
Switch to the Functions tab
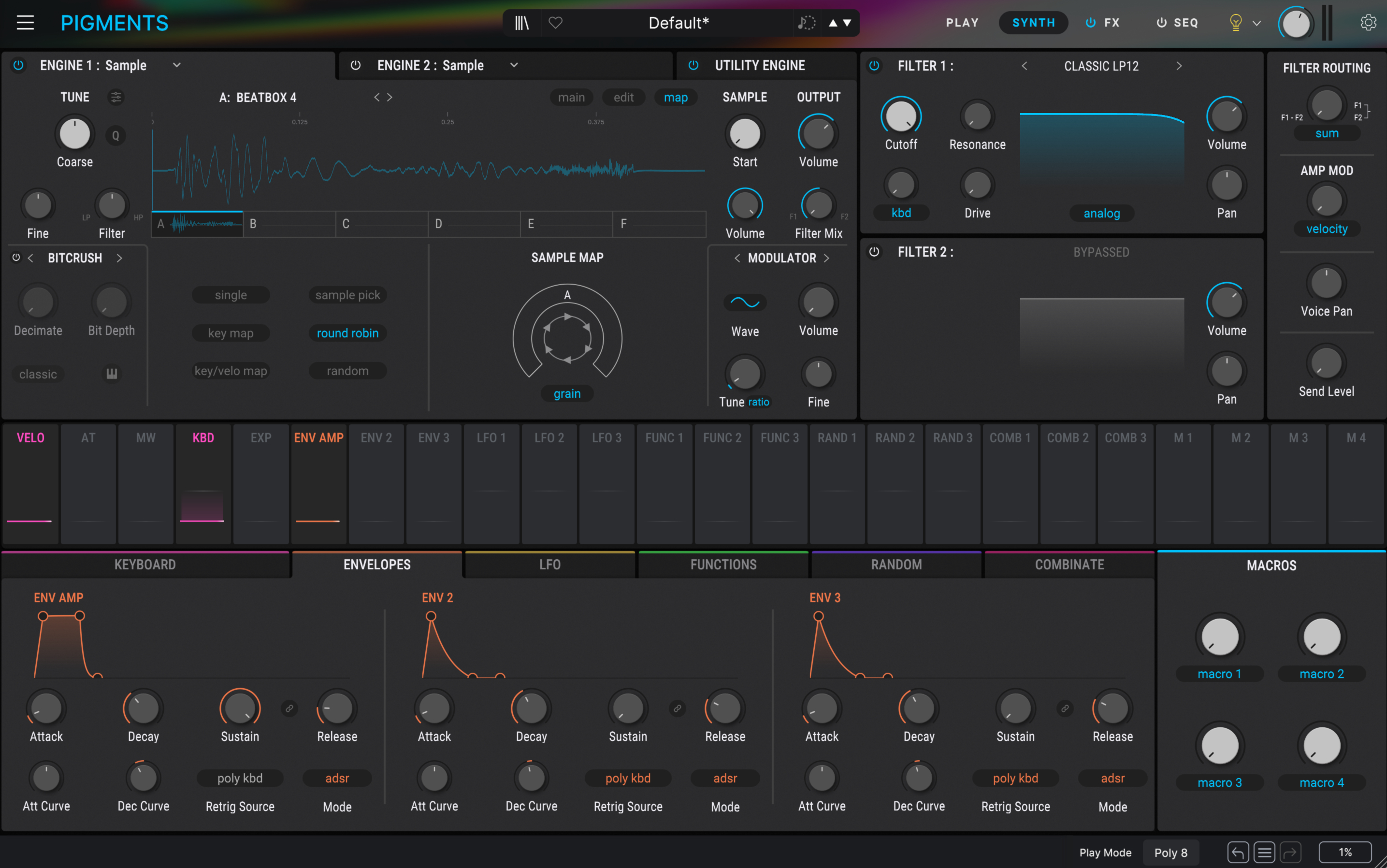tap(723, 565)
